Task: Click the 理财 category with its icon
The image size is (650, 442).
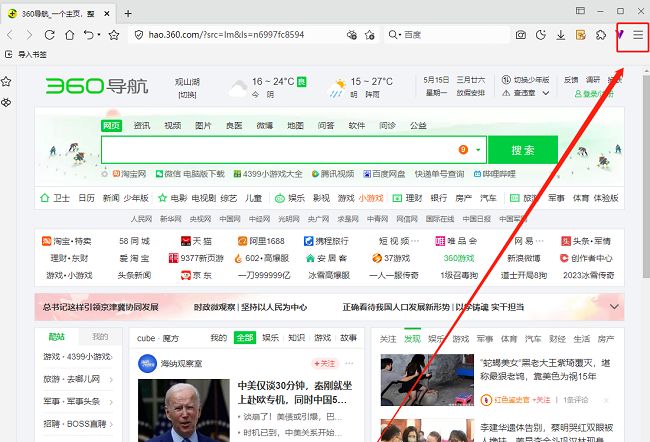Action: click(x=407, y=198)
